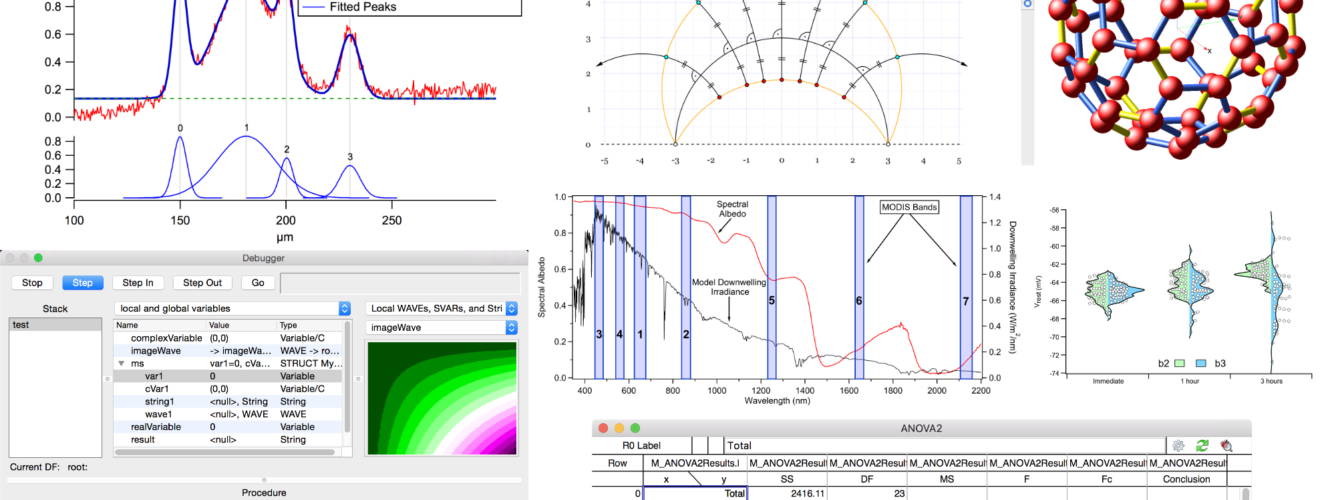Open the imageWave selection dropdown

click(441, 328)
